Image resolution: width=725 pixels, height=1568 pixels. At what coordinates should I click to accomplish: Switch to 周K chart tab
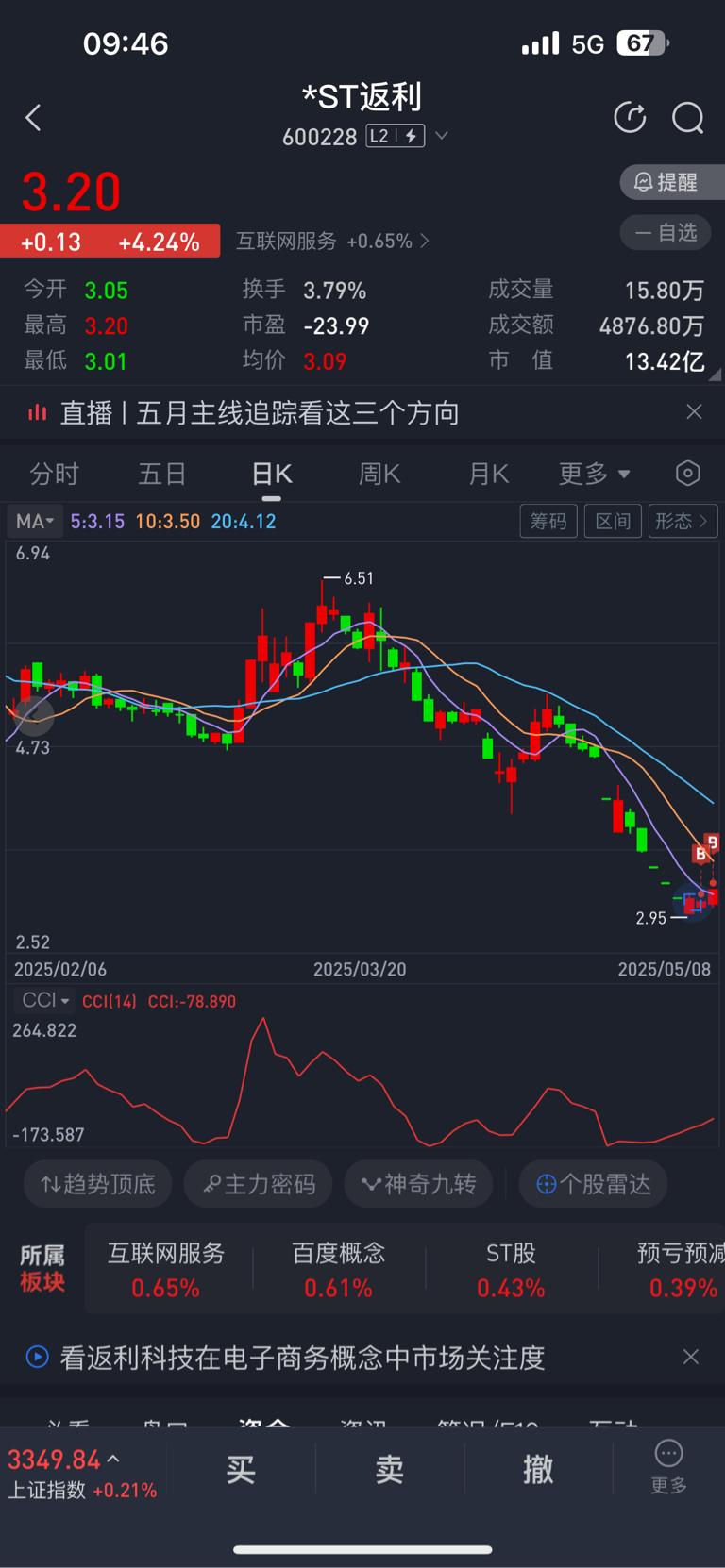click(379, 474)
